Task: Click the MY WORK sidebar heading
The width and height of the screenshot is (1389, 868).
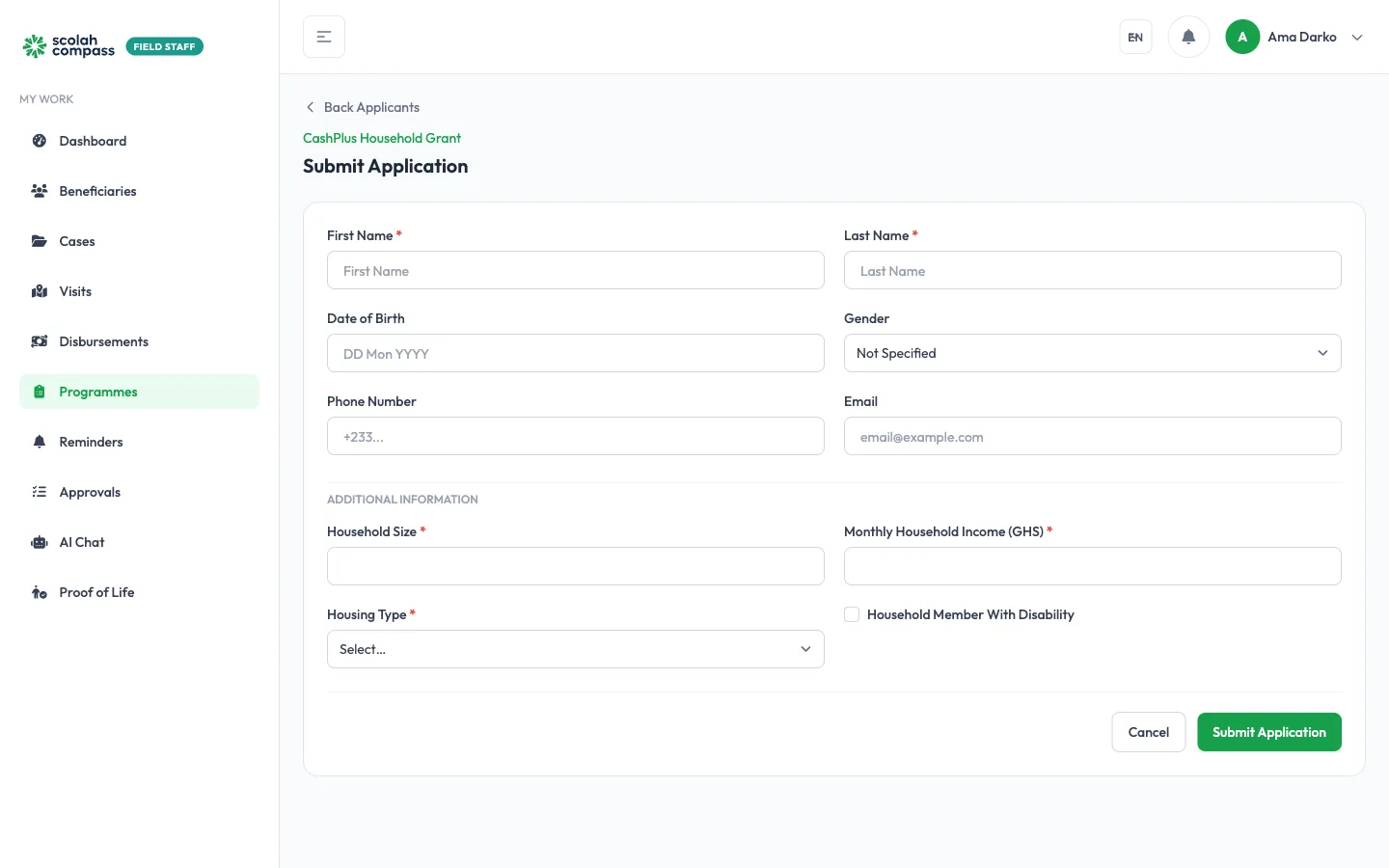Action: coord(46,99)
